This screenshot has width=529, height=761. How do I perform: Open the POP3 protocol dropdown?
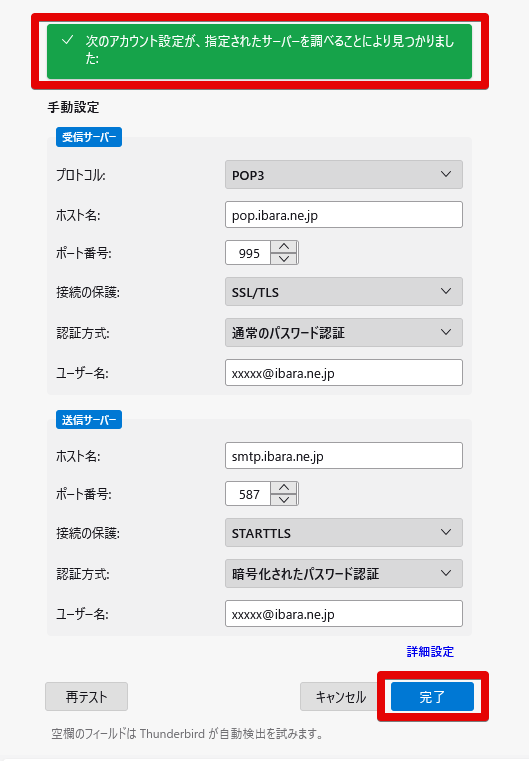click(x=344, y=175)
